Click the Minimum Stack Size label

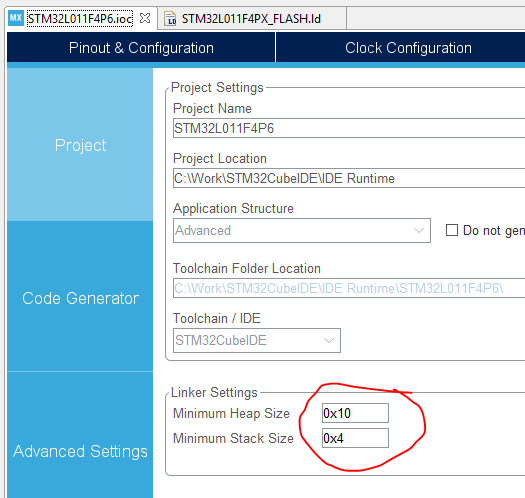(x=233, y=438)
